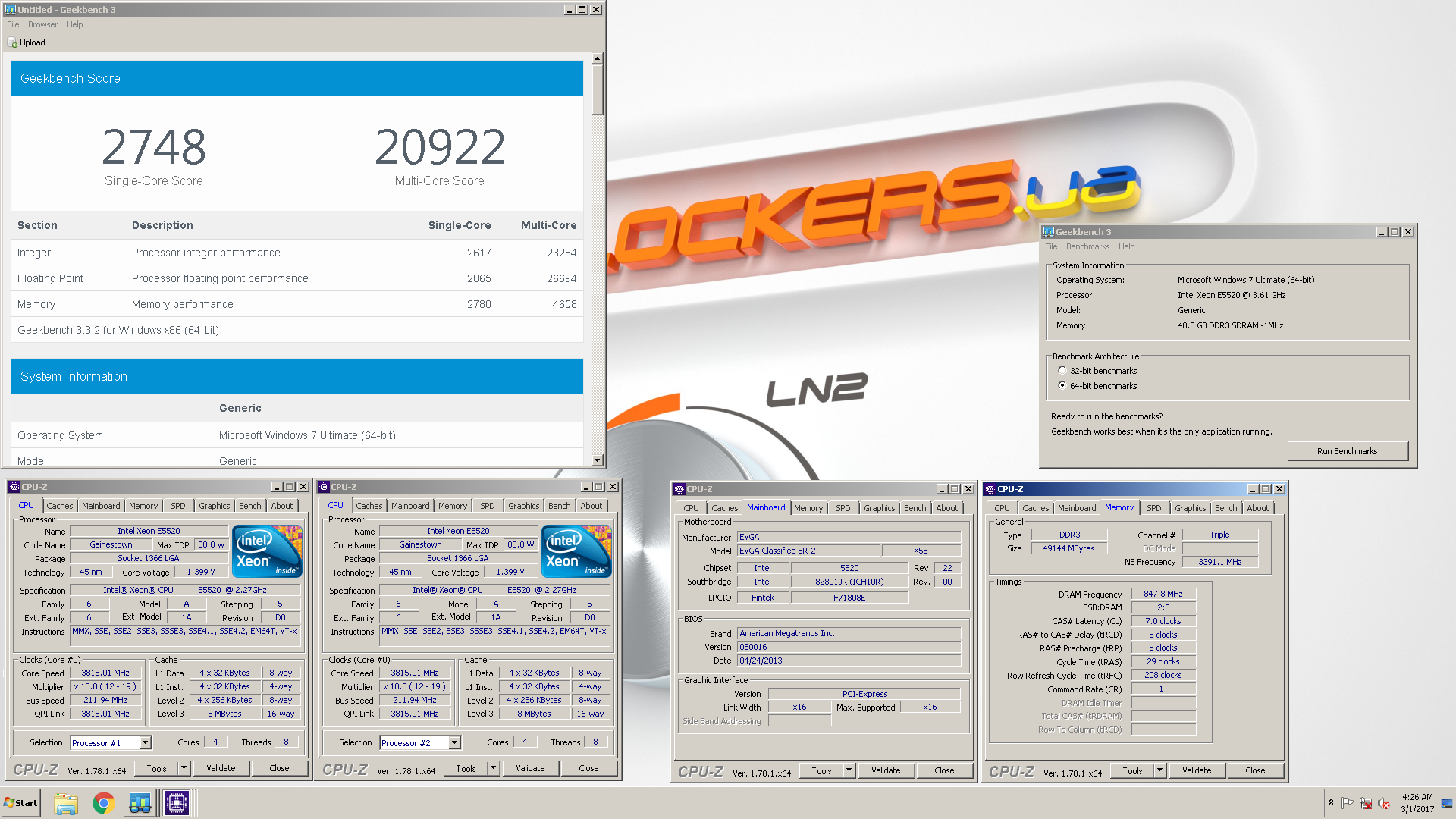The image size is (1456, 819).
Task: Click Core Speed 3815.01 MHz in Processor #1
Action: [x=105, y=673]
